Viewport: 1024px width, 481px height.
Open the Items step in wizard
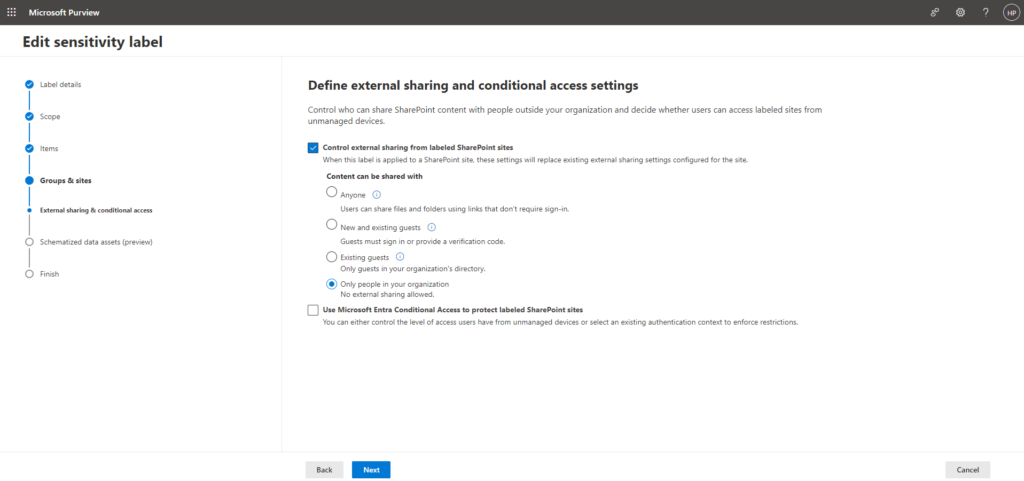(49, 148)
